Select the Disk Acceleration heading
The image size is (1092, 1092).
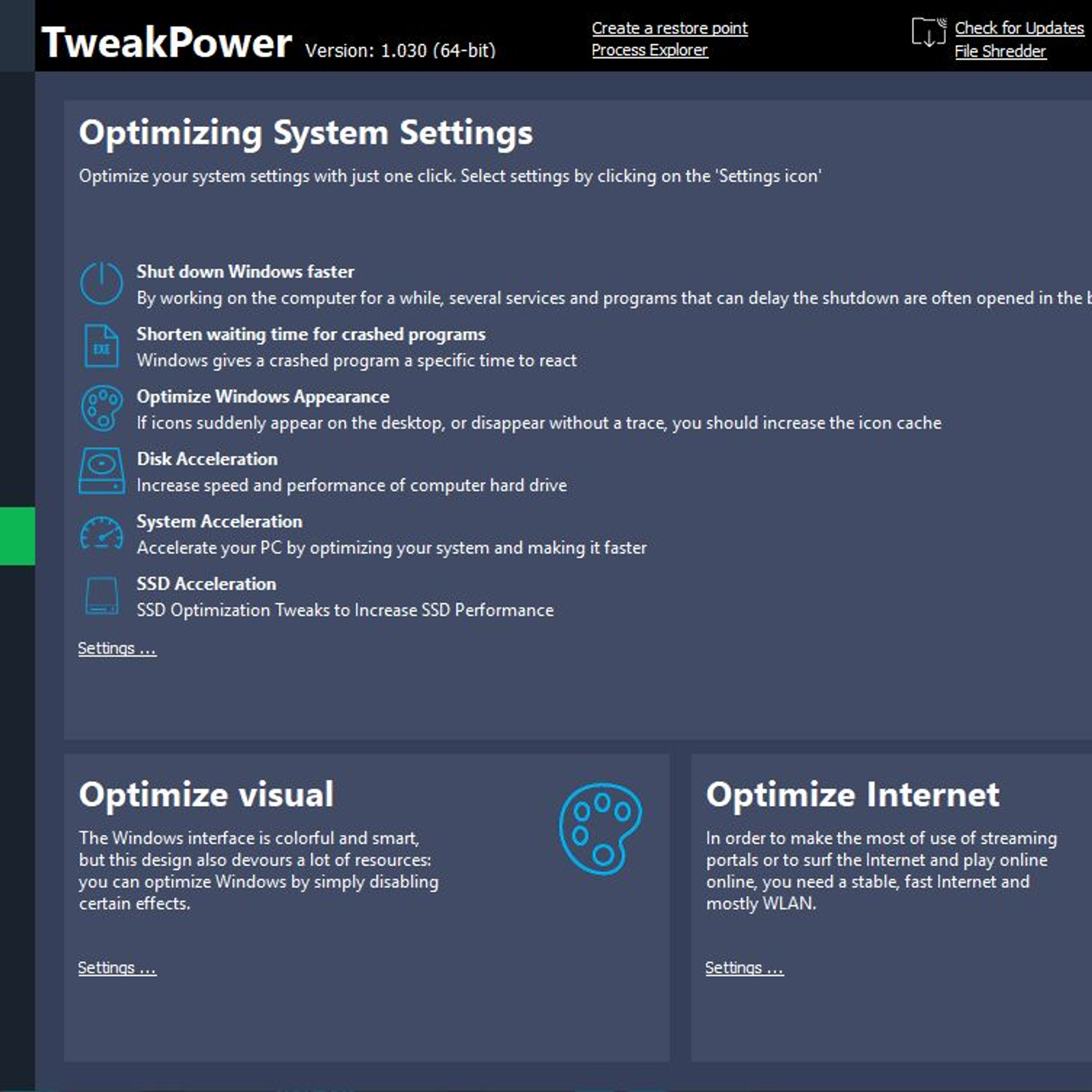pos(207,459)
